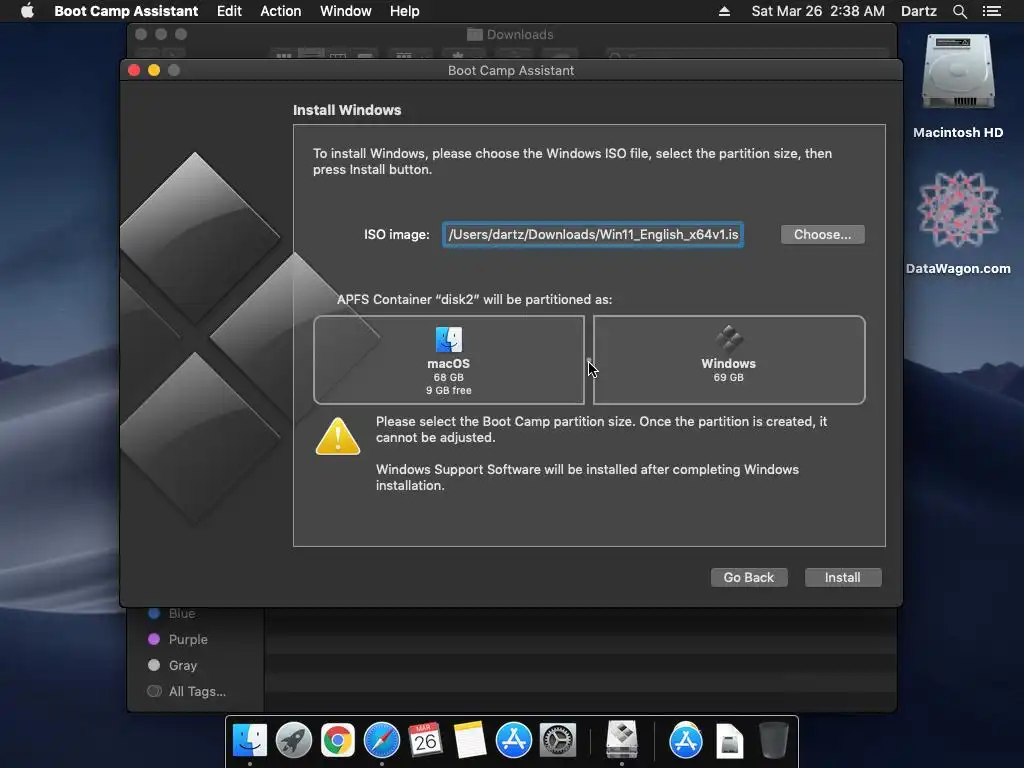
Task: Select the macOS partition box
Action: tap(449, 360)
